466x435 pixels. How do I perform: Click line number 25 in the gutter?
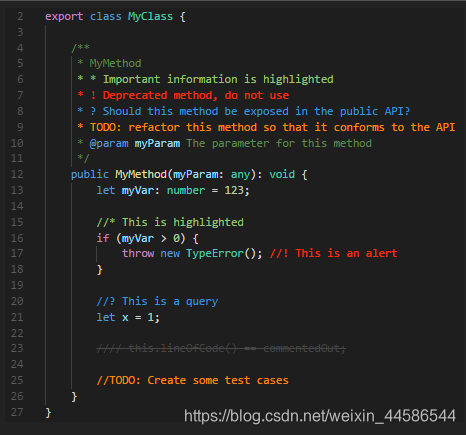17,380
